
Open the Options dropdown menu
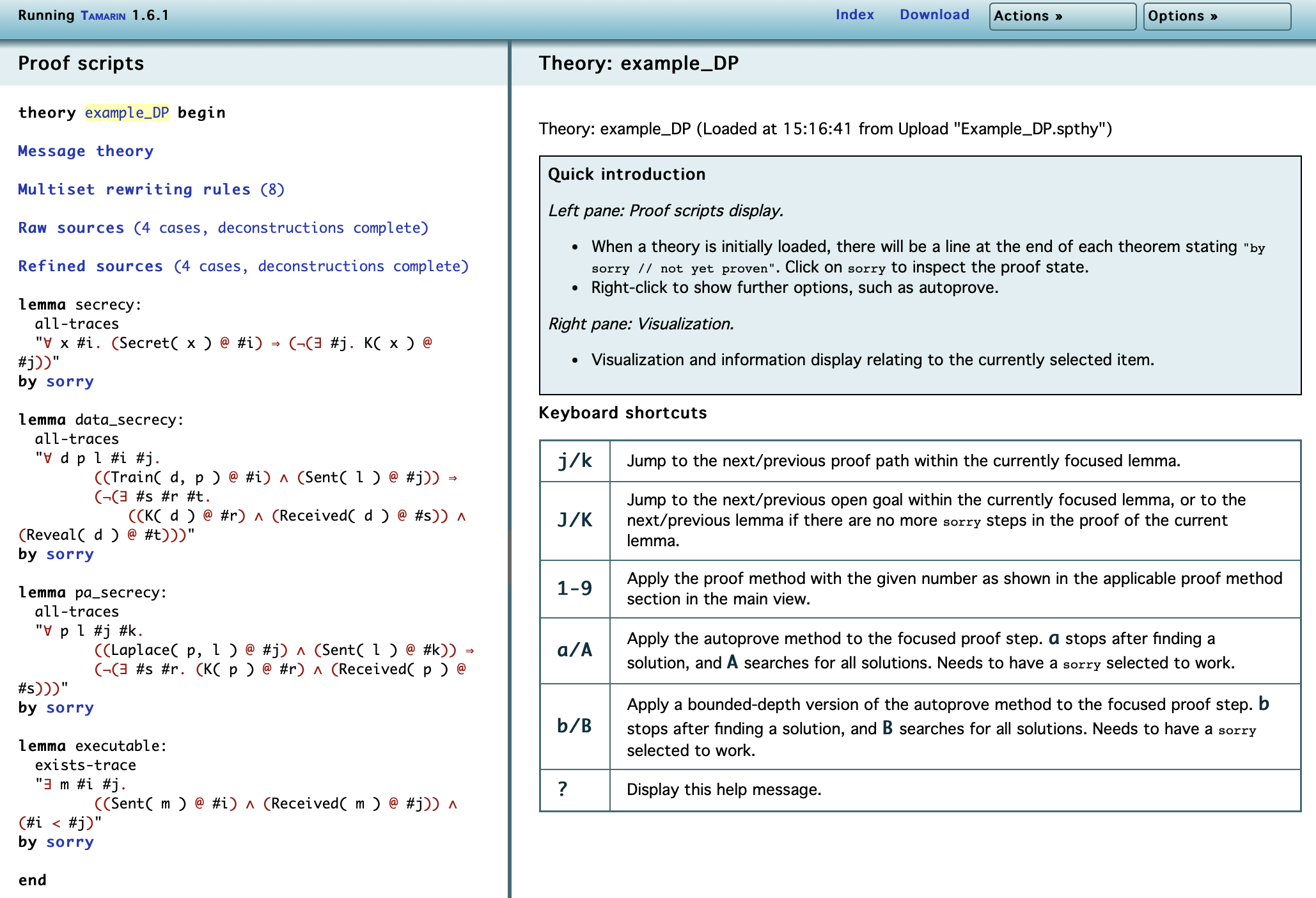(x=1216, y=16)
